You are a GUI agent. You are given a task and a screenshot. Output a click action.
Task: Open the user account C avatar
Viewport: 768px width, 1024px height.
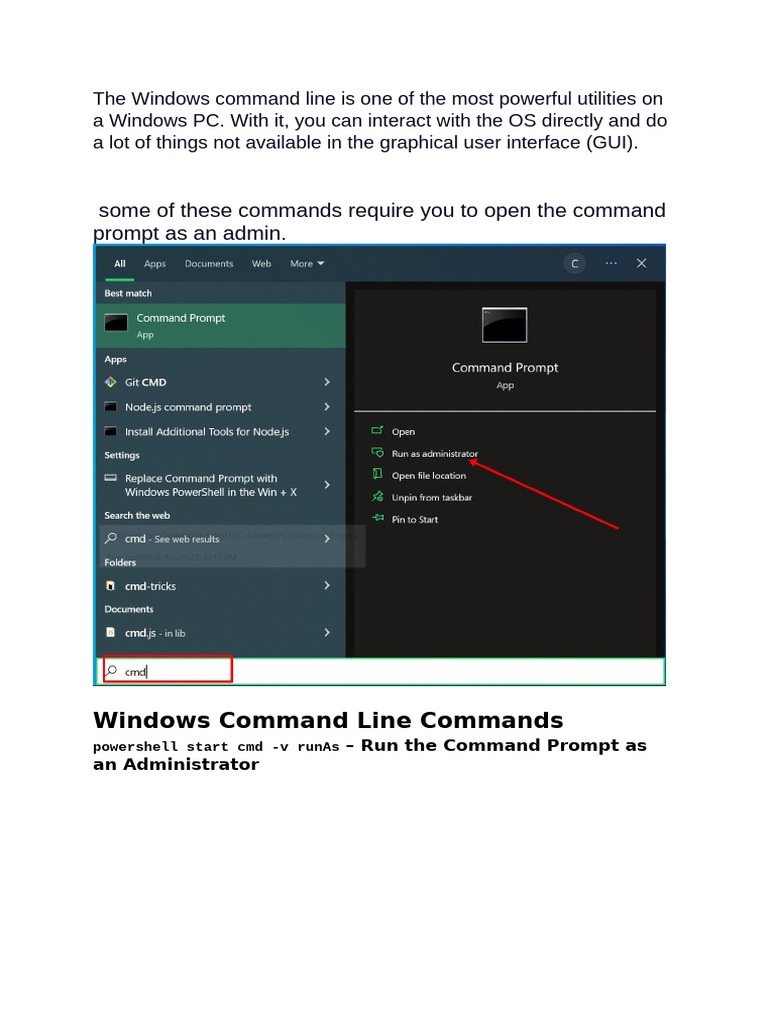pos(575,263)
